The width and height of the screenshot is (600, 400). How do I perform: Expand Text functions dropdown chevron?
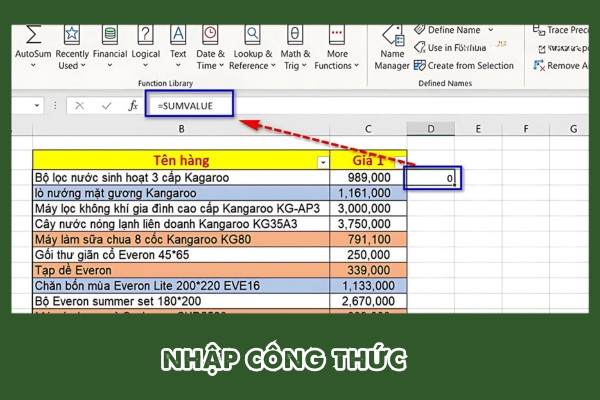coord(178,65)
